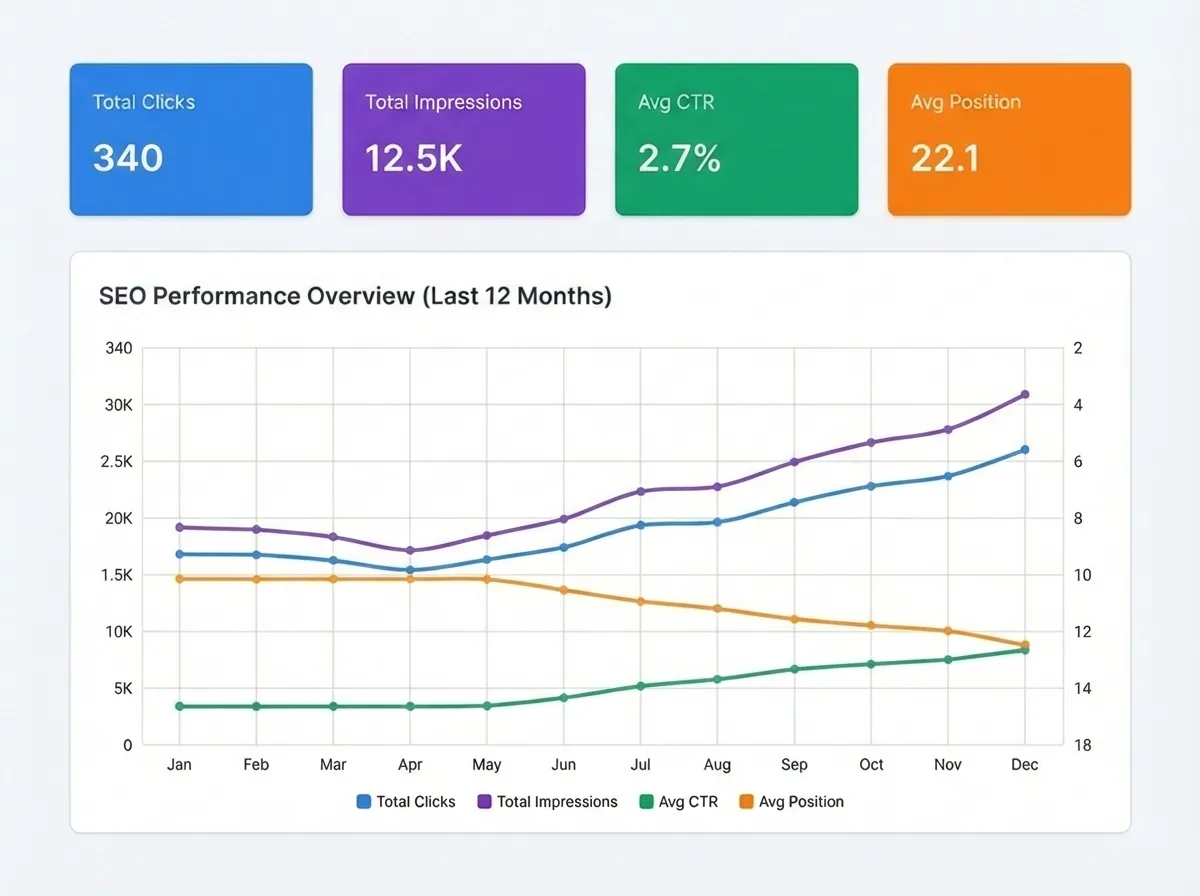Select the purple Total Impressions card
Screen dimensions: 1200x896
463,139
